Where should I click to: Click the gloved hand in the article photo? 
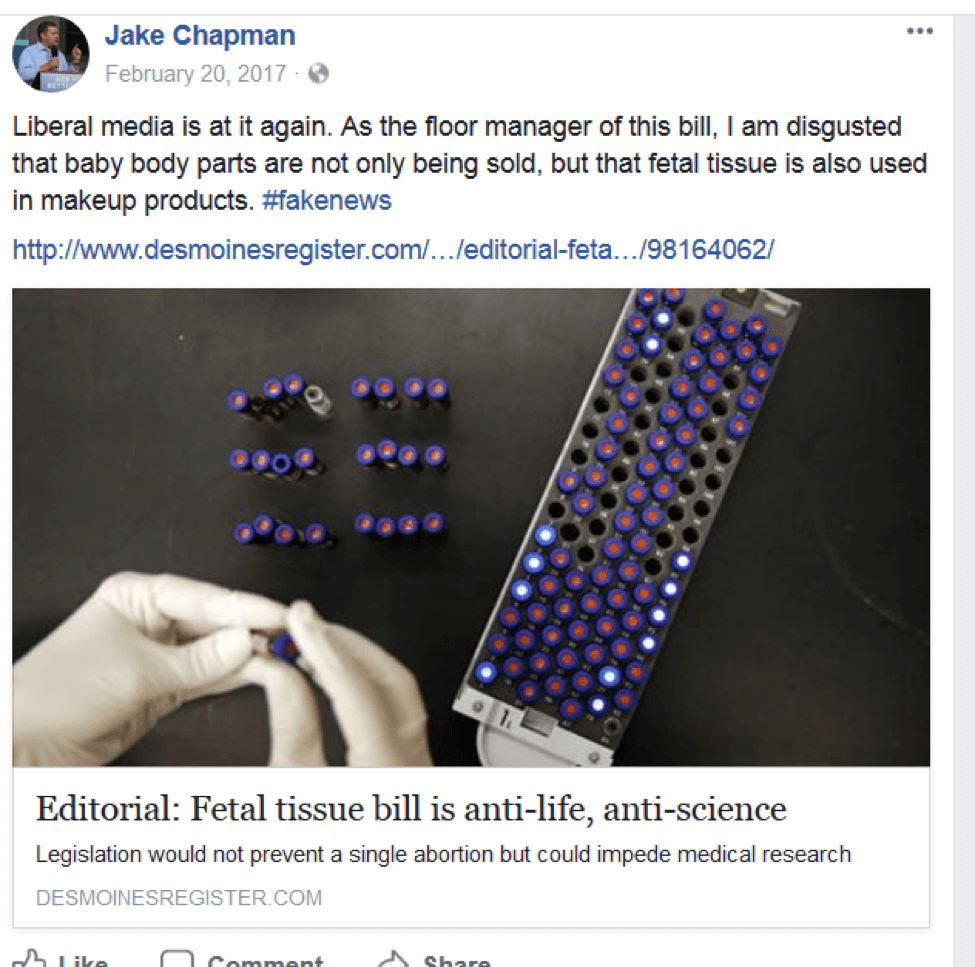pyautogui.click(x=200, y=660)
